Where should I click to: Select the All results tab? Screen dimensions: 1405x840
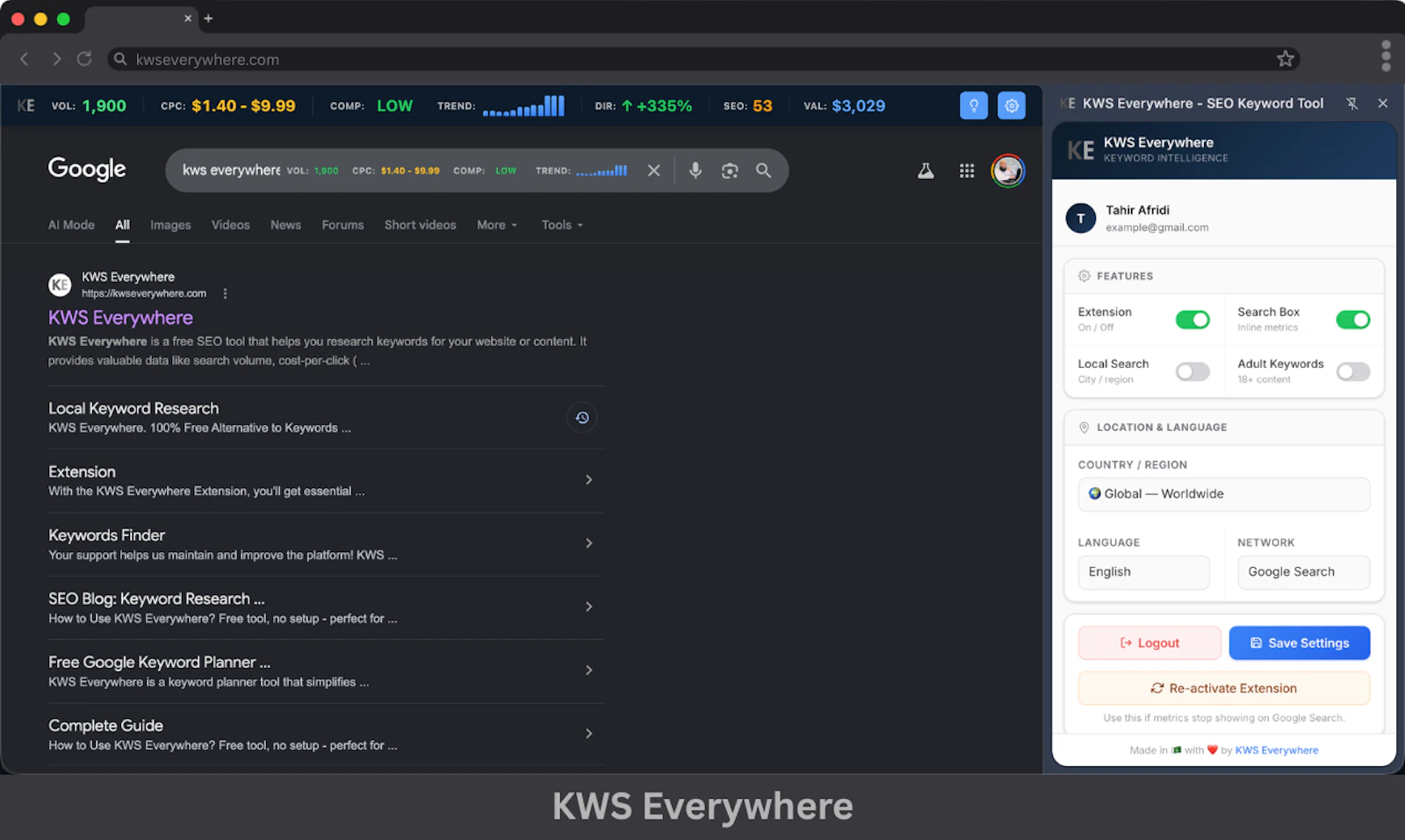122,225
